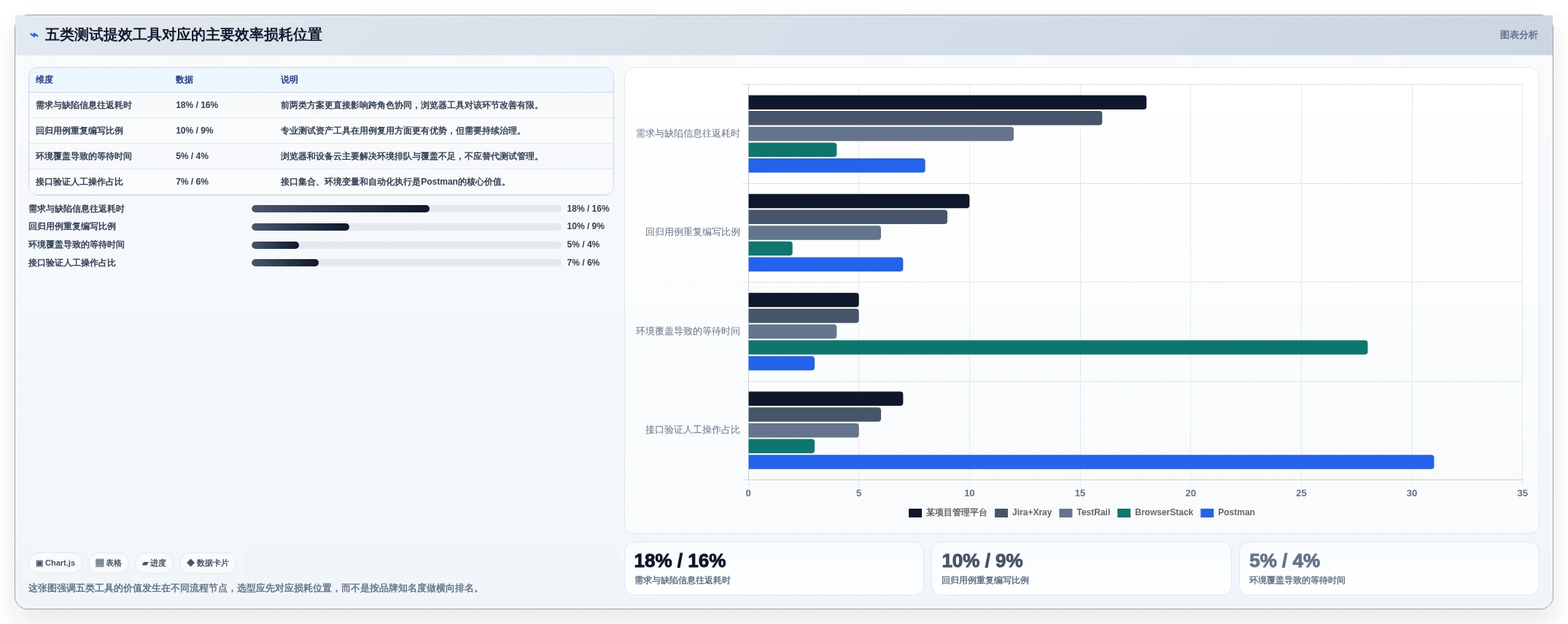
Task: Click the panel title 五类测试提效工具对应的主要效率损耗位置
Action: click(x=184, y=35)
